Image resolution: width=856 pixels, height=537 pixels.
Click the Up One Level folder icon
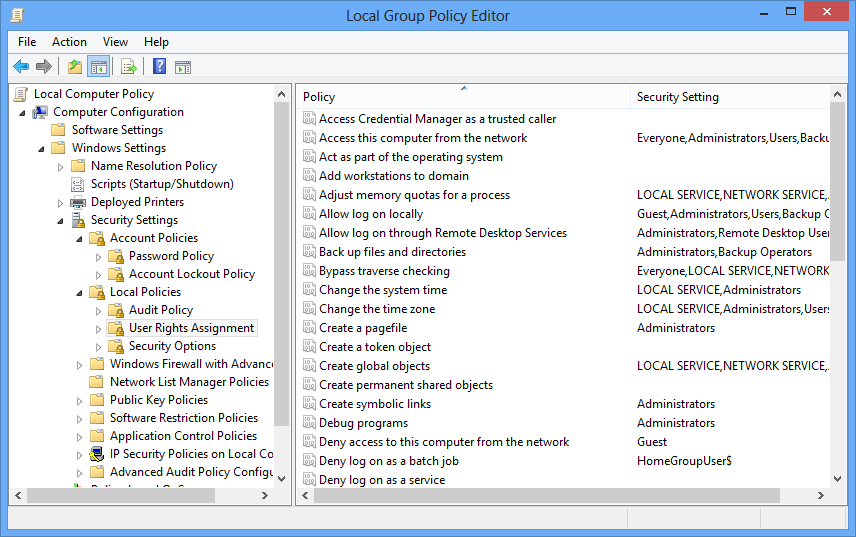point(74,67)
